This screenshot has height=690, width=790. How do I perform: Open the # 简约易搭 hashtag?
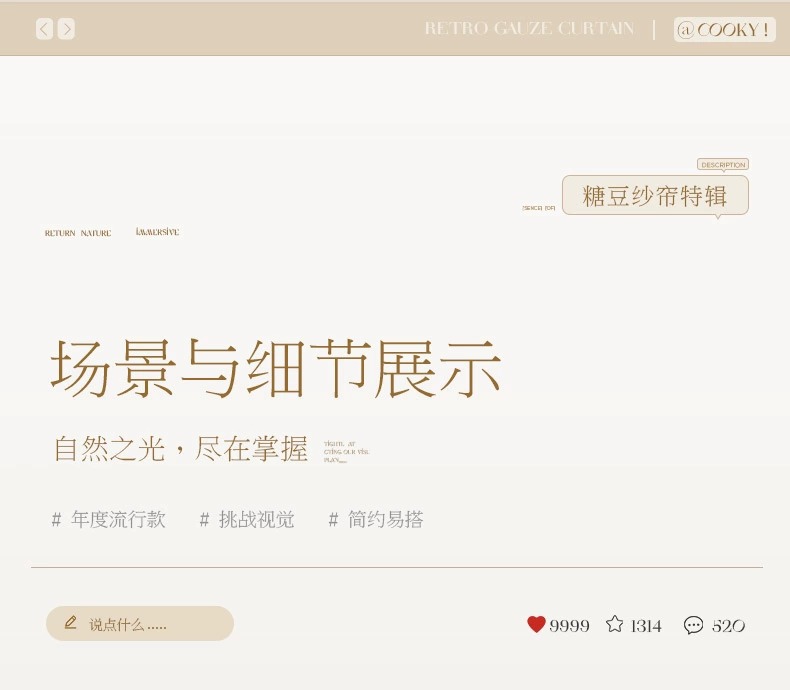point(376,519)
